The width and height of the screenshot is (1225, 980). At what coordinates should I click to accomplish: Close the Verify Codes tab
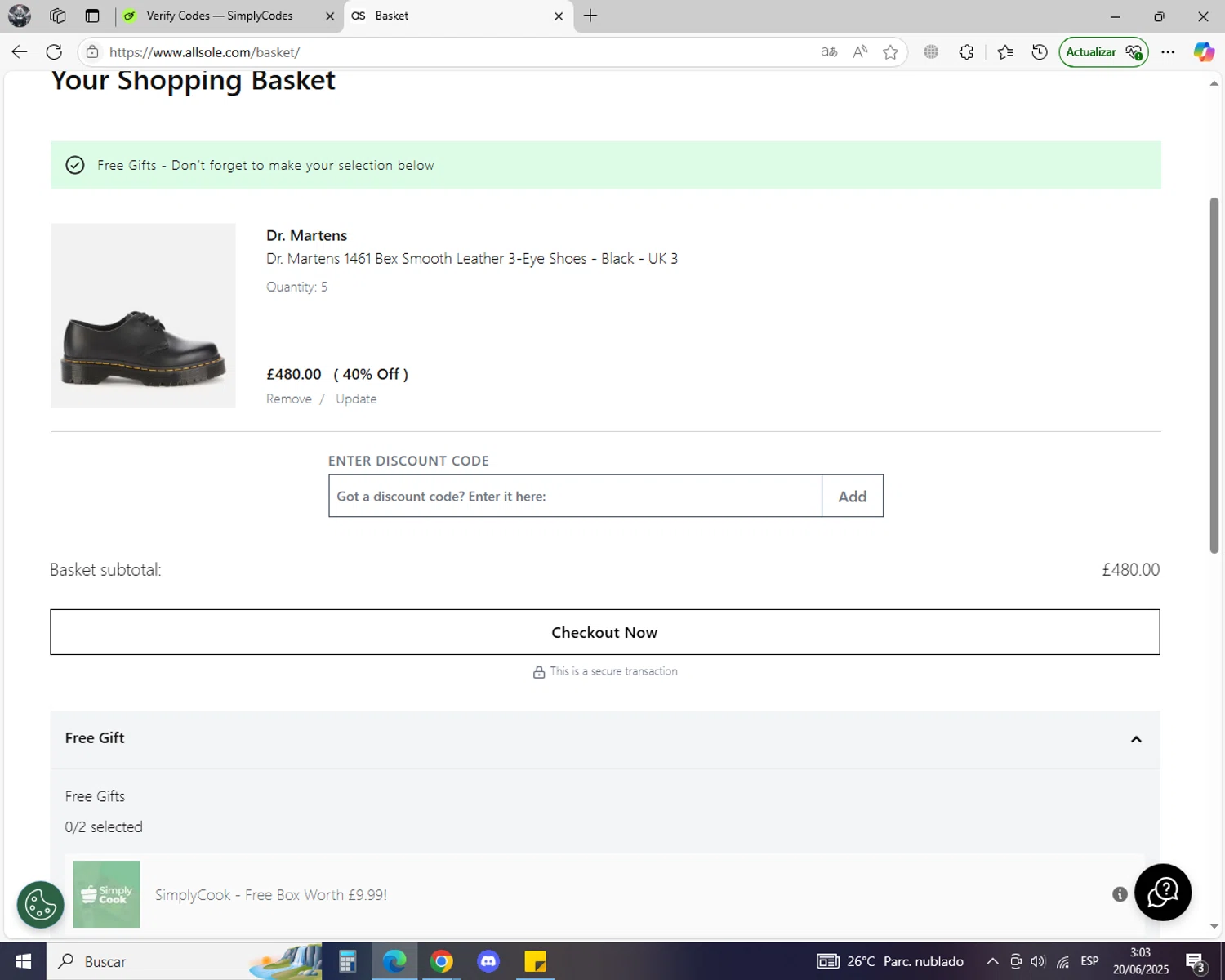click(x=330, y=16)
